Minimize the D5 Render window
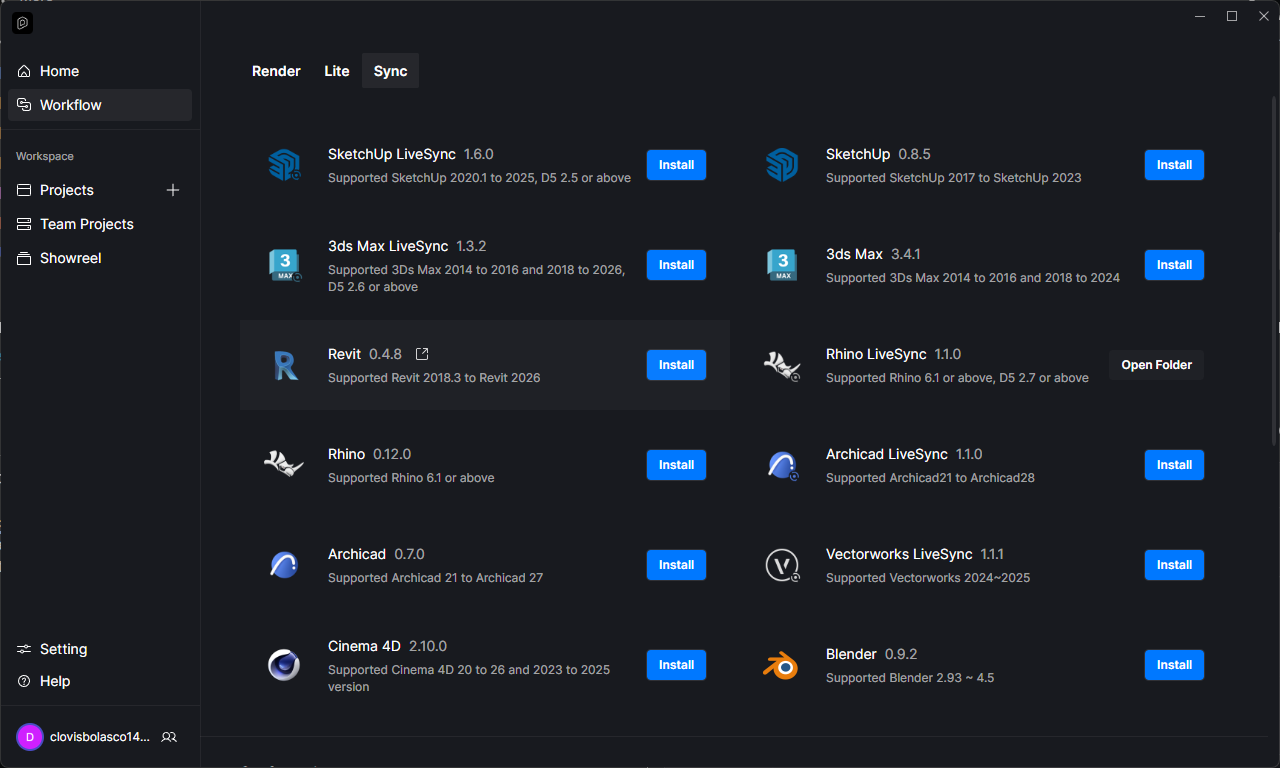The width and height of the screenshot is (1280, 768). tap(1201, 15)
